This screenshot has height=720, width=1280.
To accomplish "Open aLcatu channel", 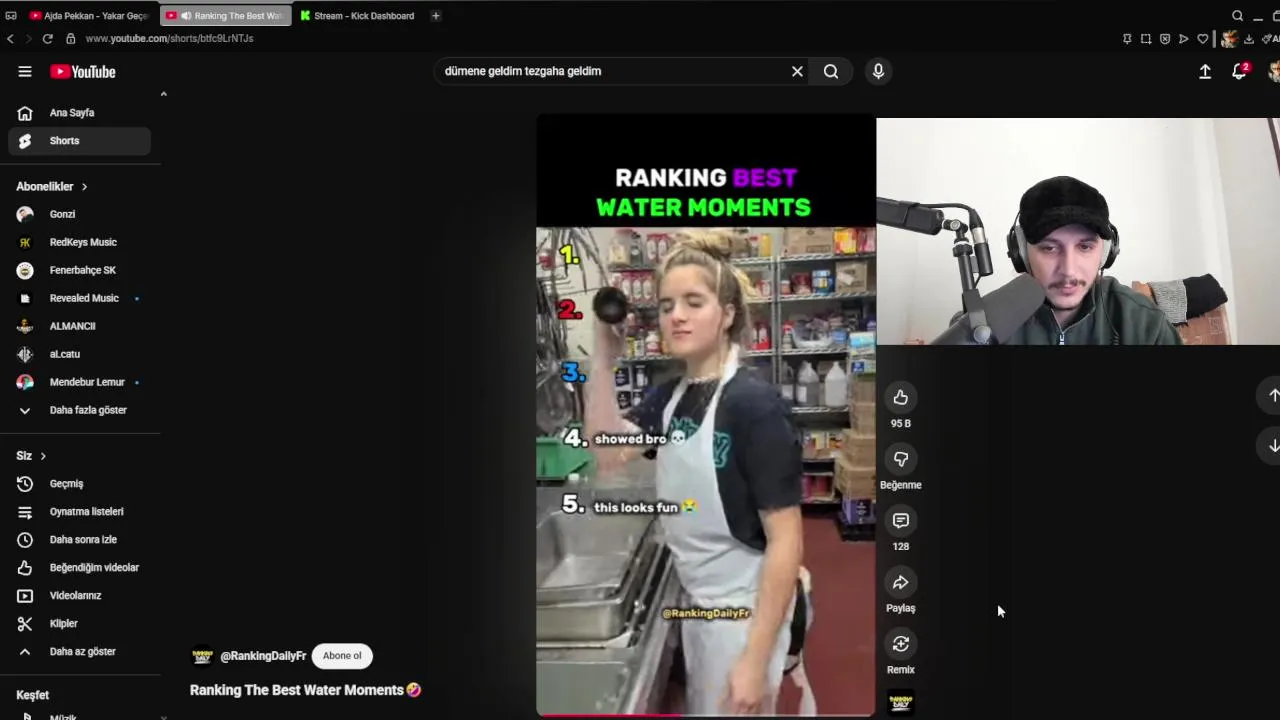I will pyautogui.click(x=80, y=354).
